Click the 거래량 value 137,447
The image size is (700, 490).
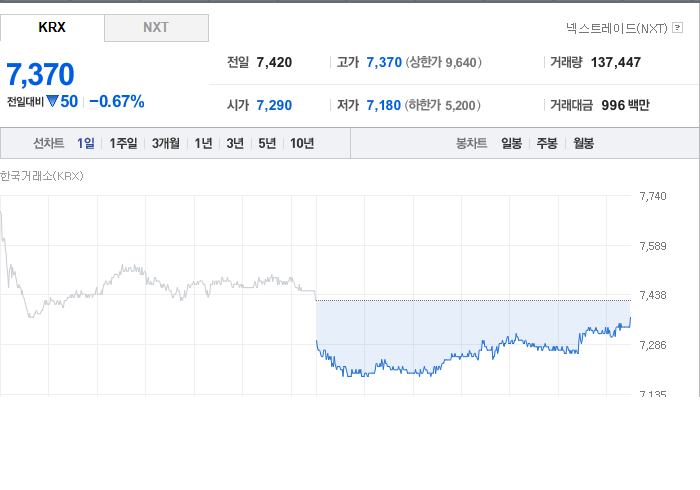tap(616, 62)
